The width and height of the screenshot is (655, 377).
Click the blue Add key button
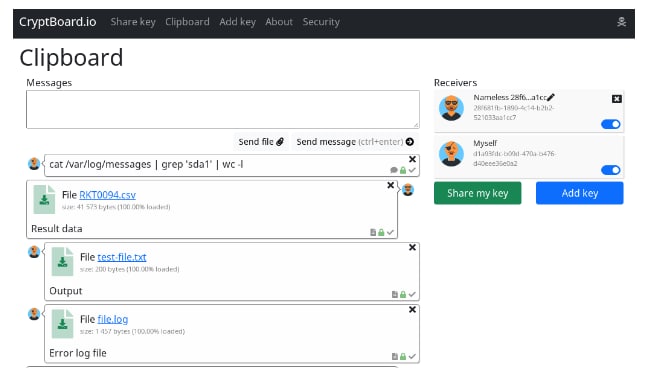point(579,193)
